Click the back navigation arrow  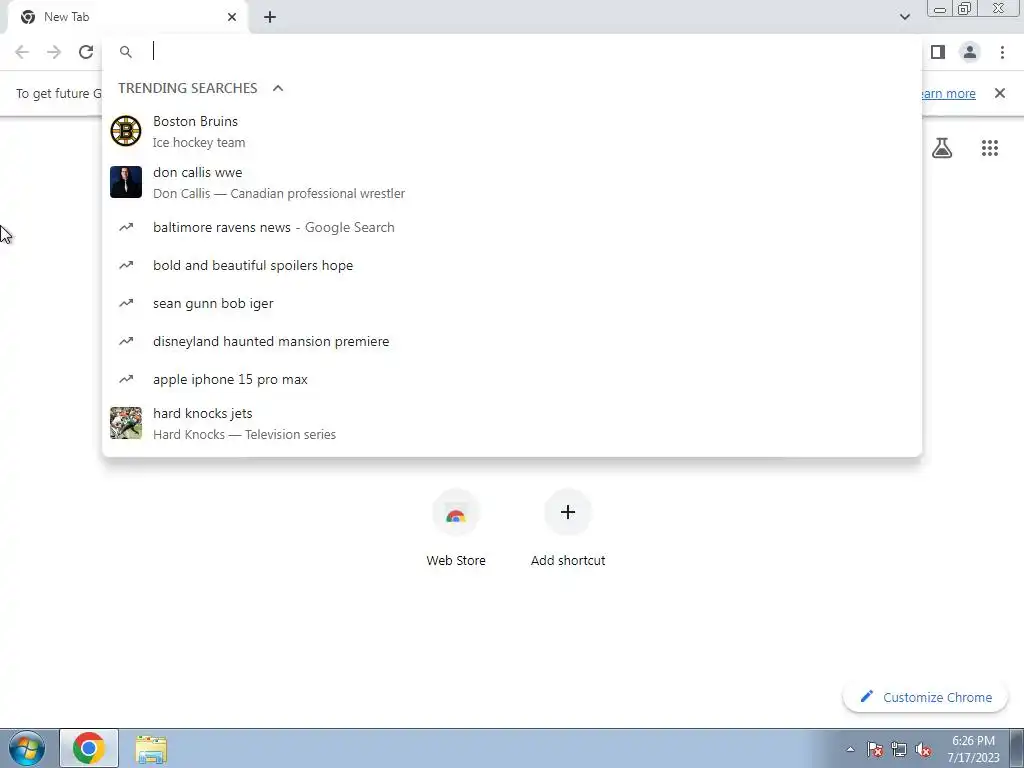click(22, 52)
